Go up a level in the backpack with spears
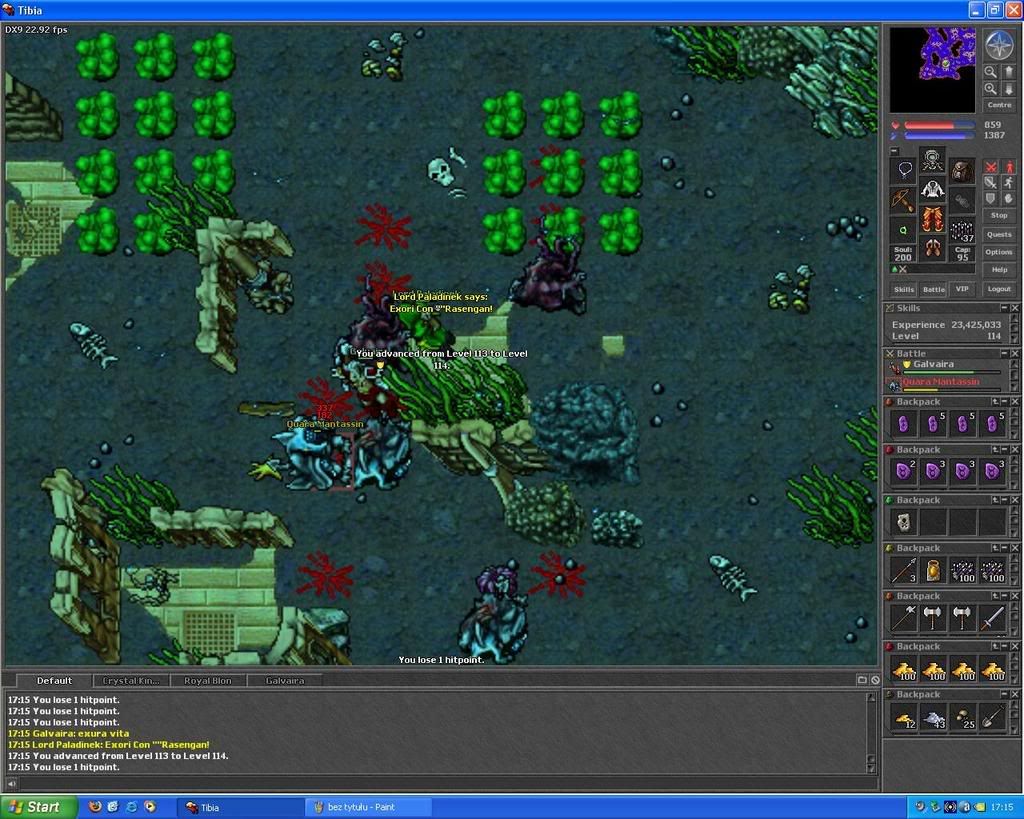 995,548
